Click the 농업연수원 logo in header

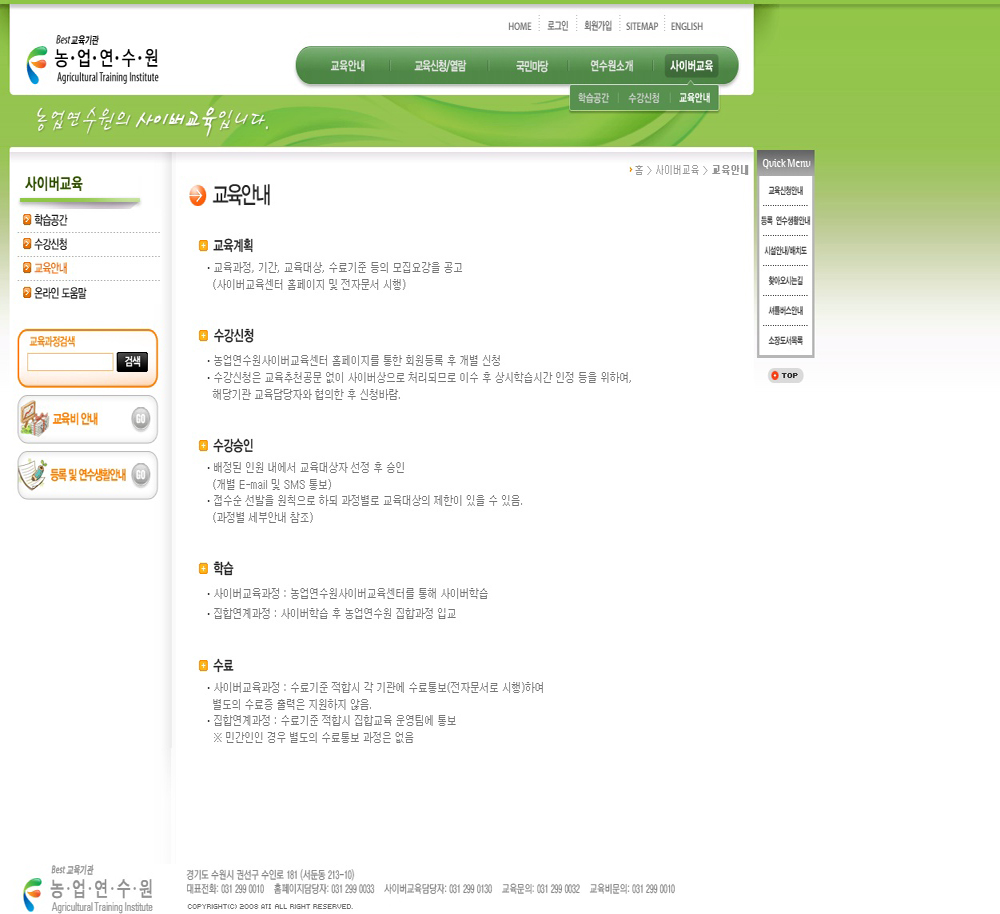[x=92, y=62]
